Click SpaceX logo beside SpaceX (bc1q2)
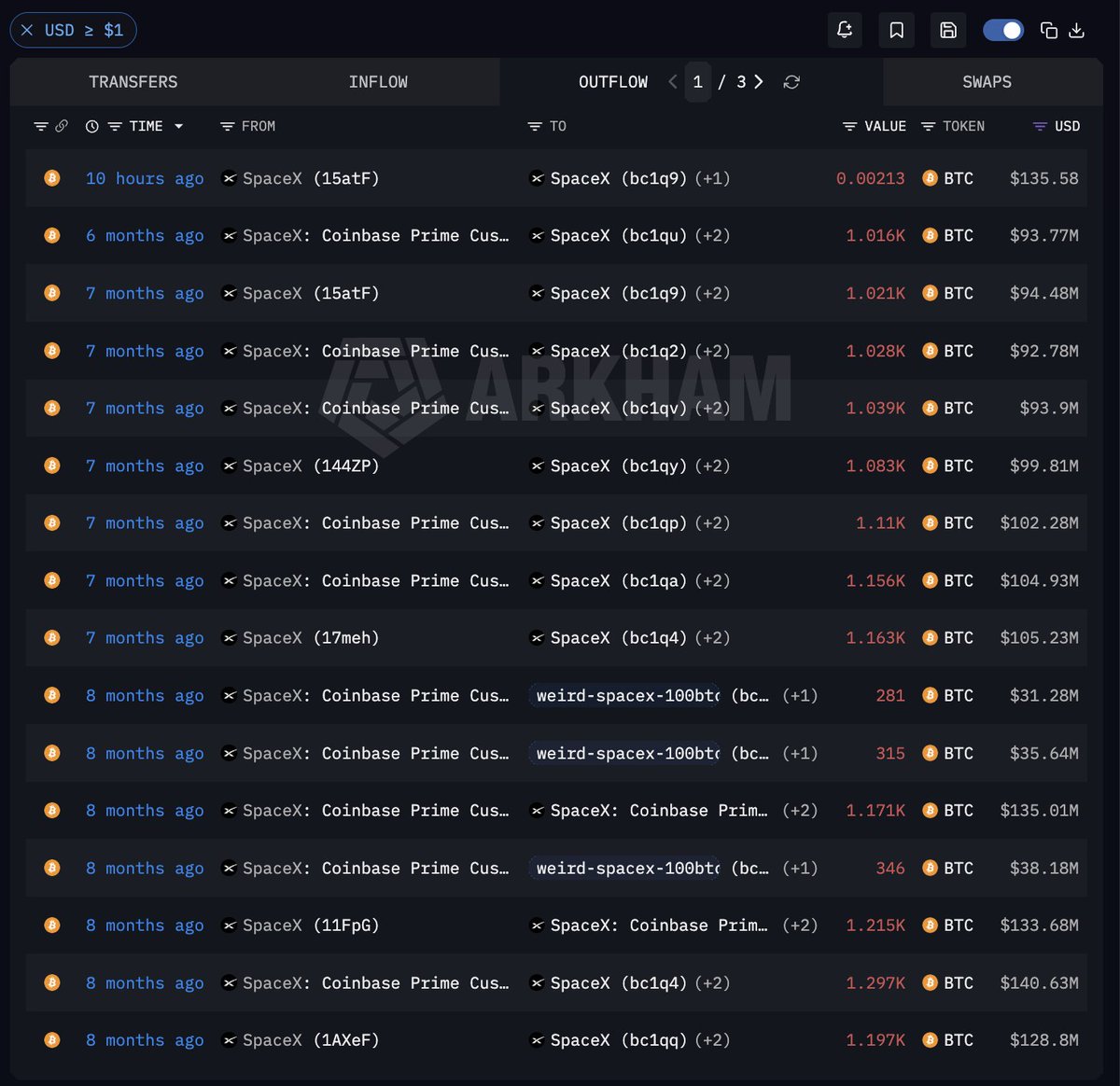This screenshot has height=1086, width=1120. click(x=537, y=351)
